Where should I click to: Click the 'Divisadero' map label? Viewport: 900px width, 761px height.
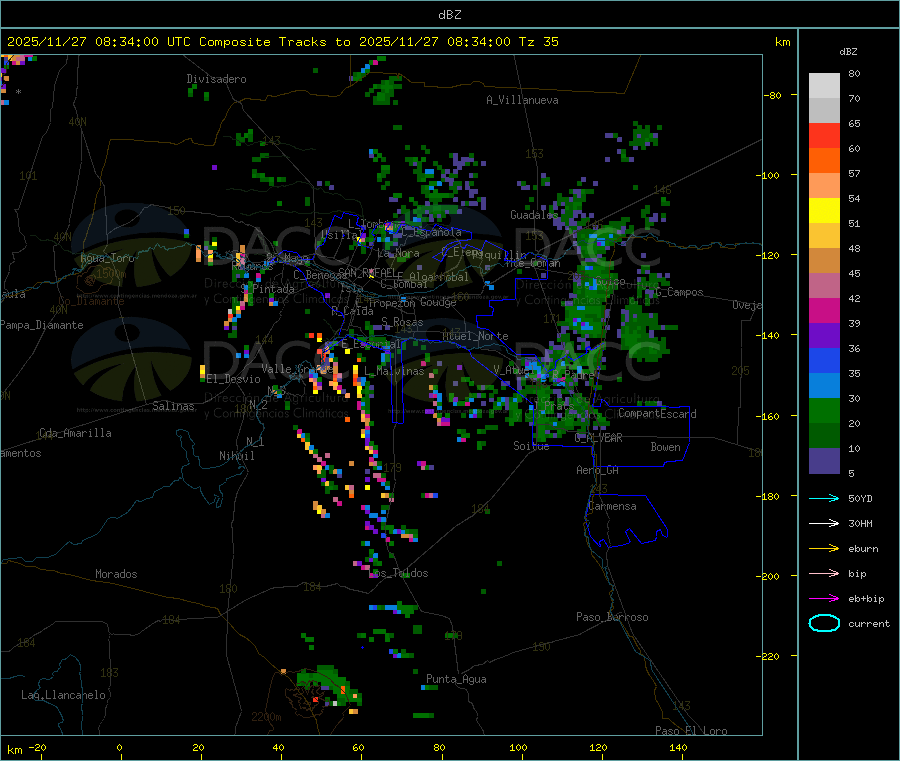216,79
